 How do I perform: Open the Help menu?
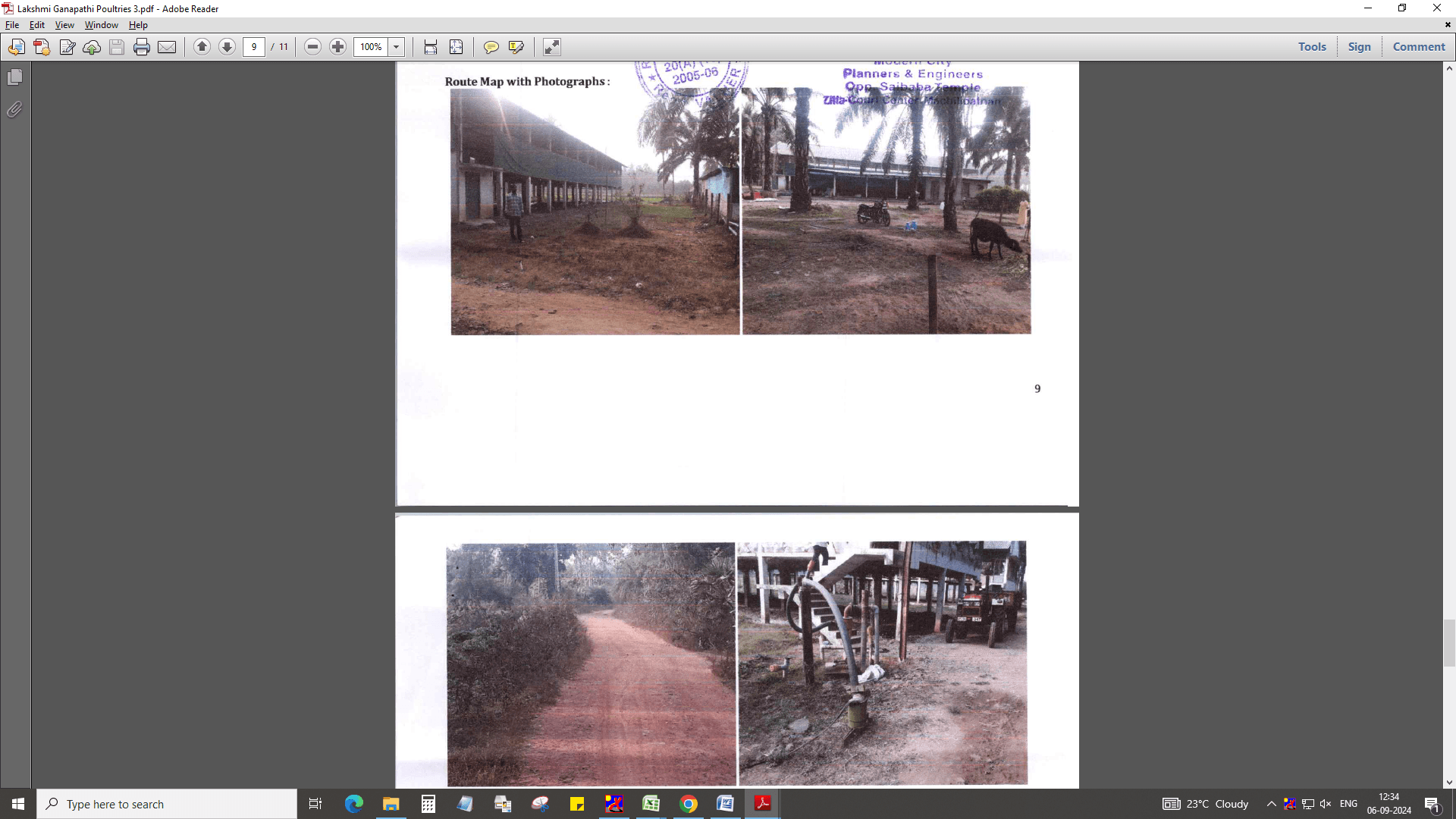pos(138,25)
